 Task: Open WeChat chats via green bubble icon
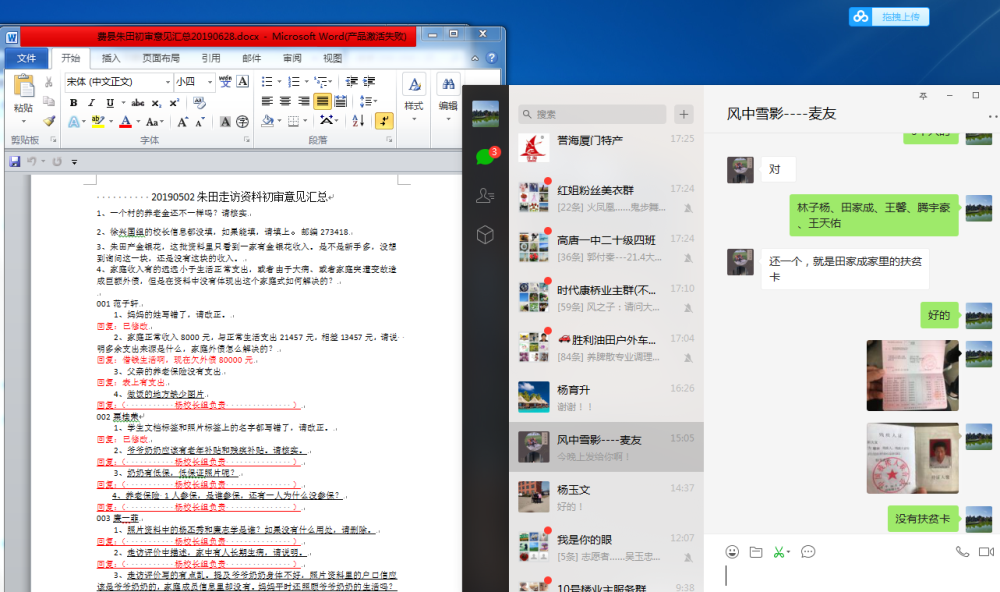pyautogui.click(x=485, y=156)
